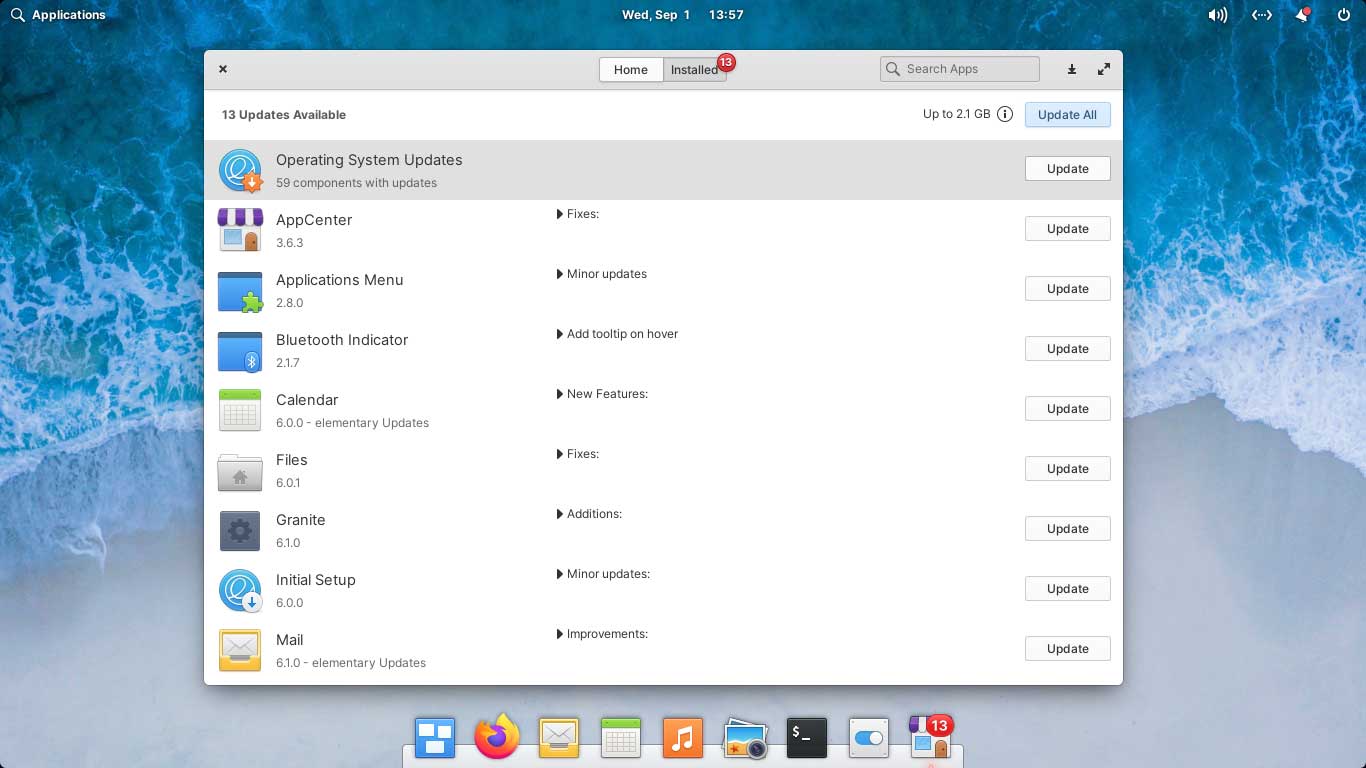The height and width of the screenshot is (768, 1366).
Task: Click the 'Up to 2.1 GB' label
Action: point(956,114)
